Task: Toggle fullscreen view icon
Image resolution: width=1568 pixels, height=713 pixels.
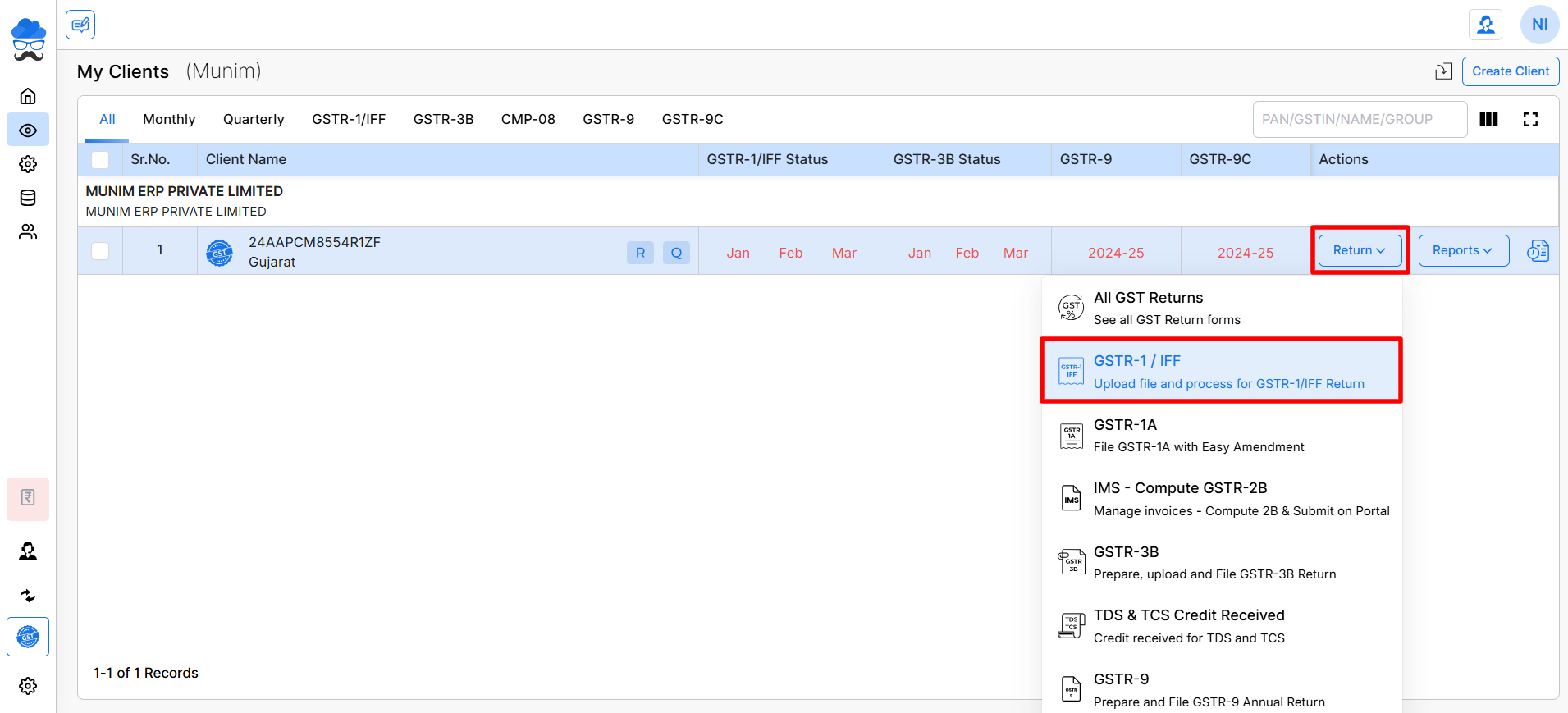Action: (x=1530, y=120)
